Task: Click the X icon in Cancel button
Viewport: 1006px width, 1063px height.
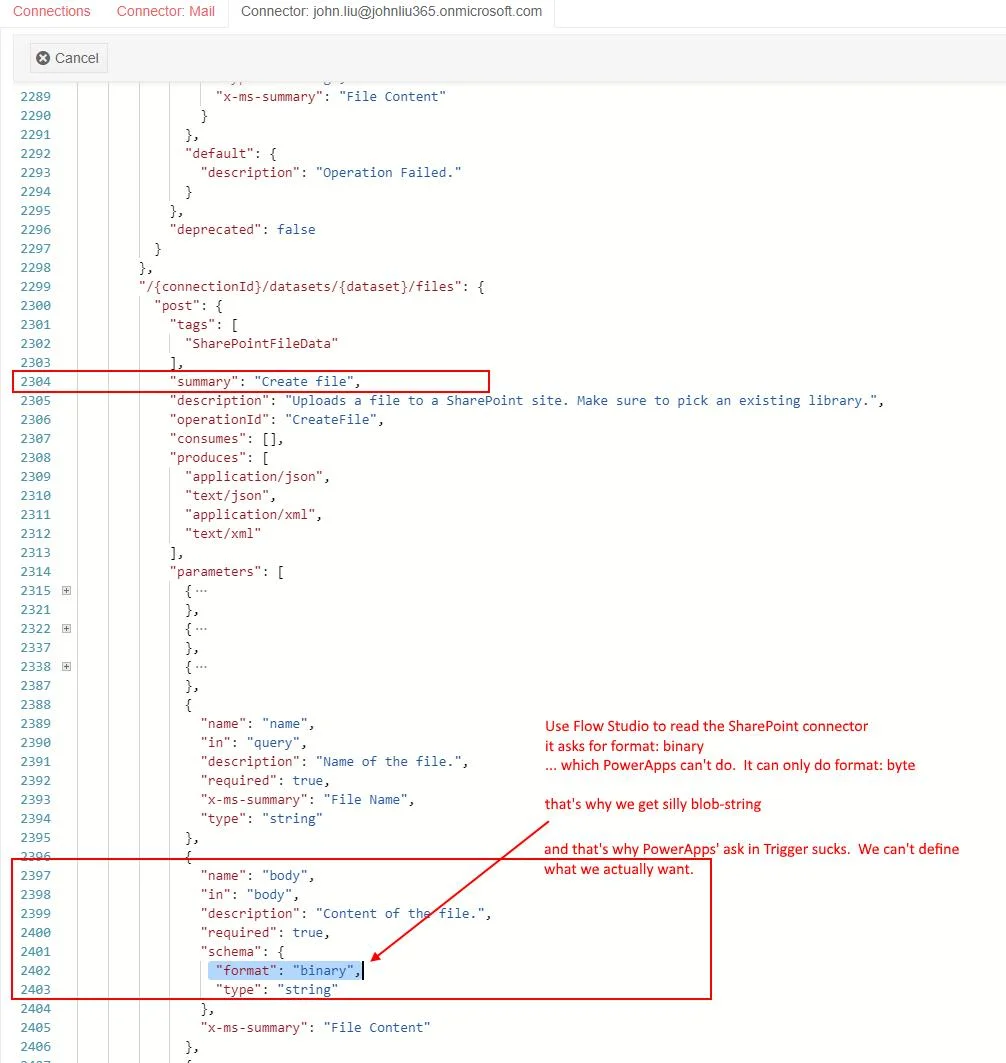Action: [43, 58]
